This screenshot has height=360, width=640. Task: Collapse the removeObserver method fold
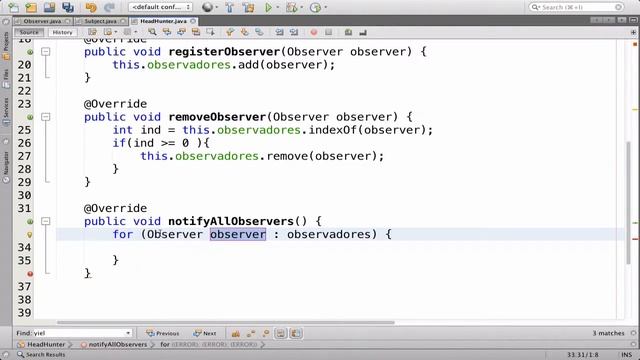46,117
